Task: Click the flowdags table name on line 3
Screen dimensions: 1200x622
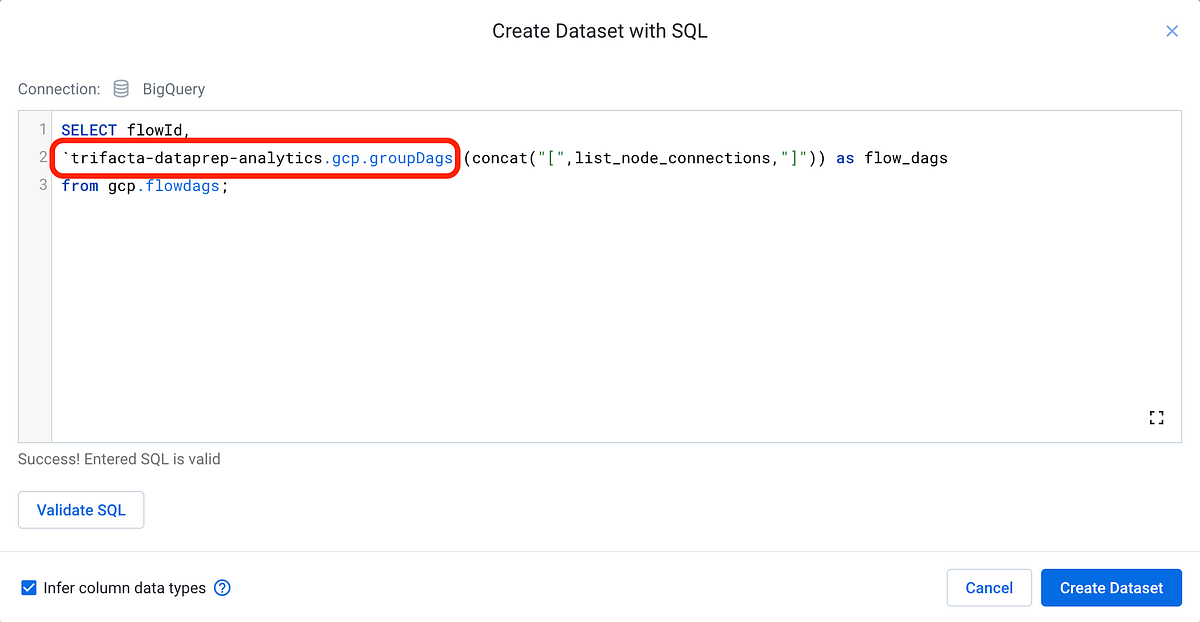Action: pos(181,185)
